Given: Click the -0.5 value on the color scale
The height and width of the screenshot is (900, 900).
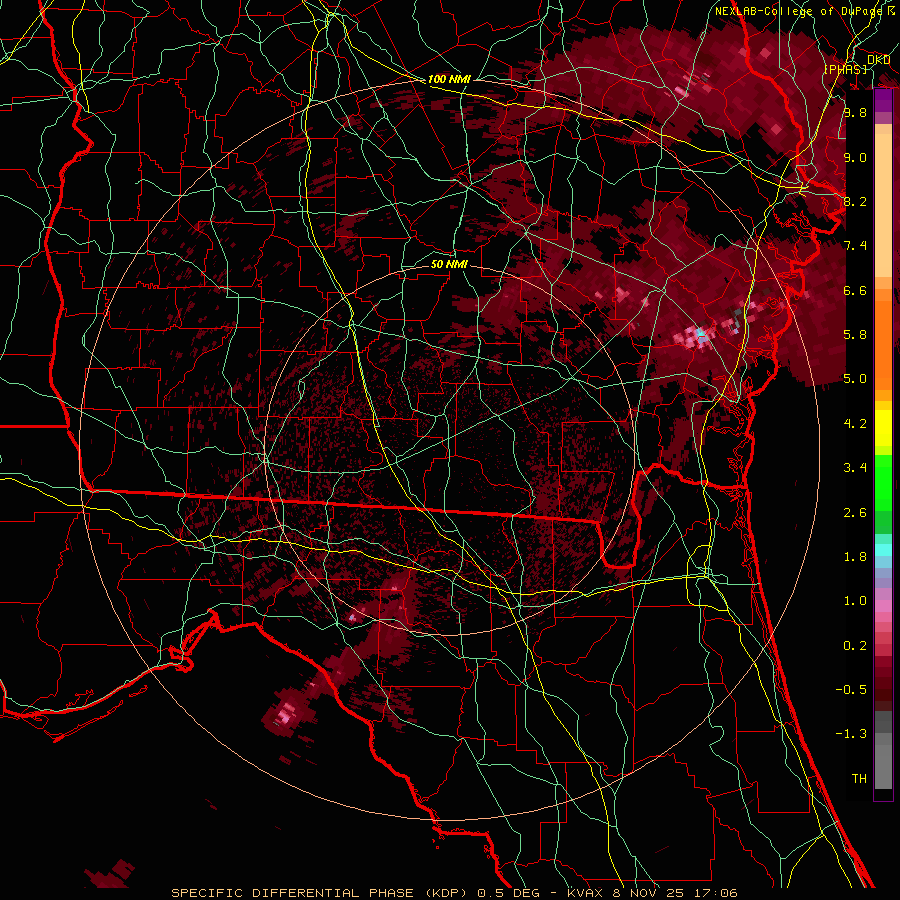Looking at the screenshot, I should click(x=851, y=690).
